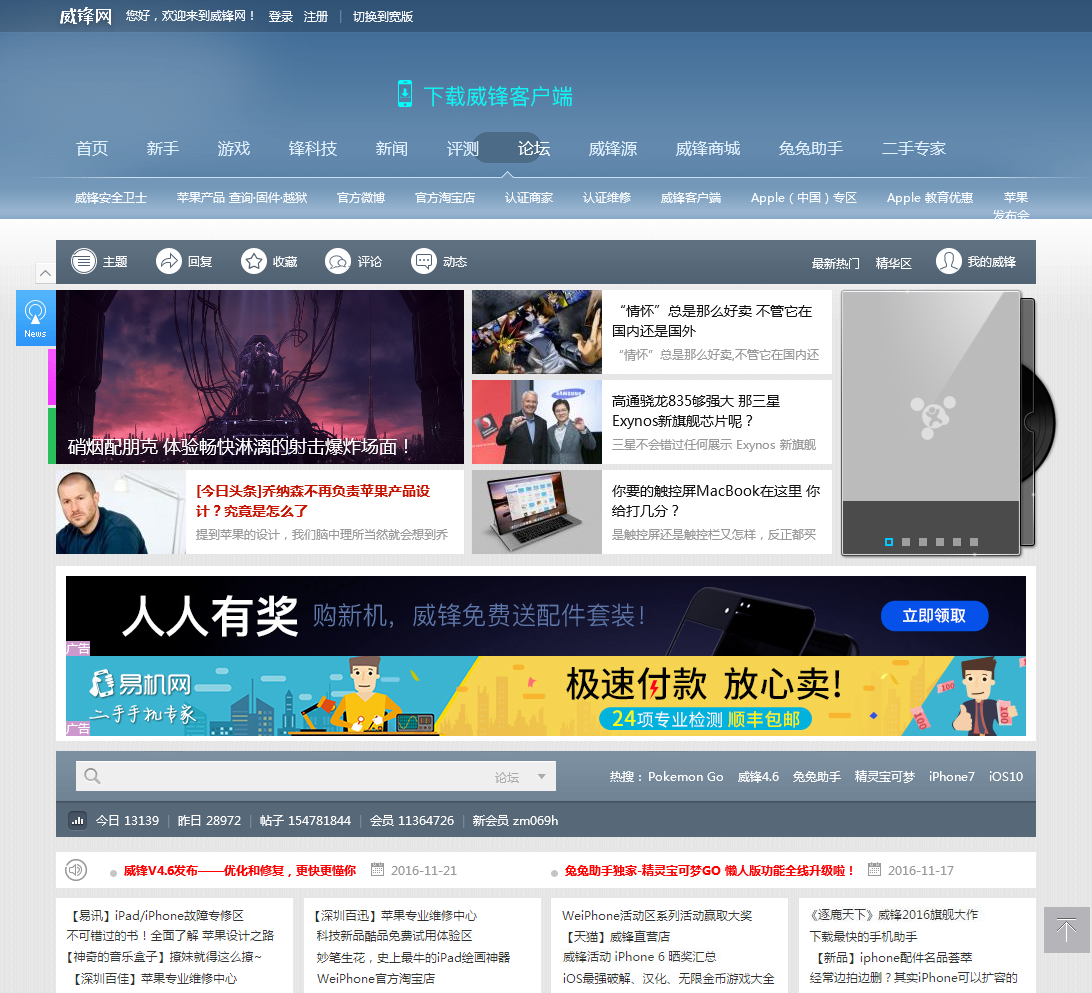The image size is (1092, 993).
Task: Click the phone download icon in banner
Action: (405, 94)
